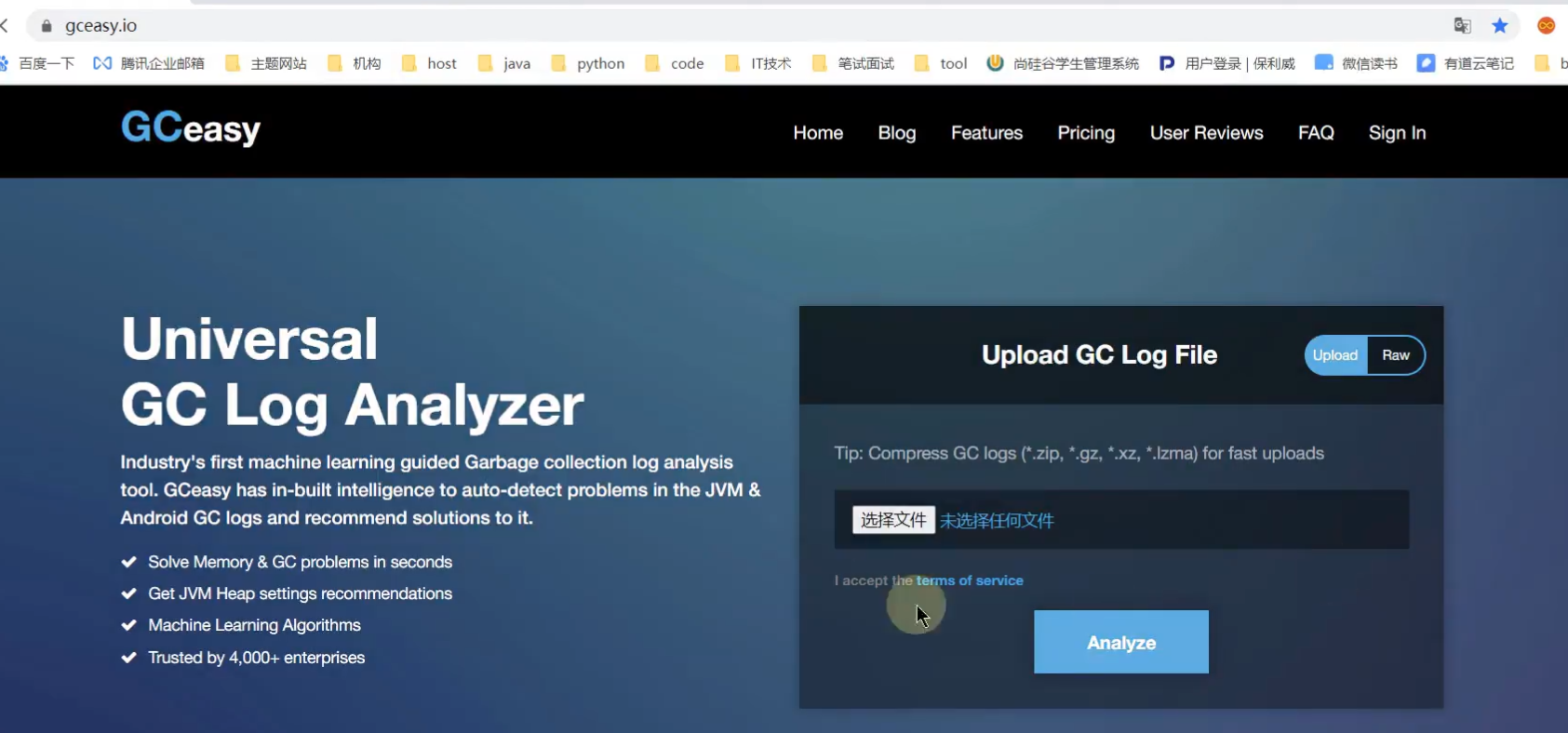This screenshot has height=733, width=1568.
Task: Click the 'Get JVM Heap settings recommendations' text
Action: tap(300, 593)
